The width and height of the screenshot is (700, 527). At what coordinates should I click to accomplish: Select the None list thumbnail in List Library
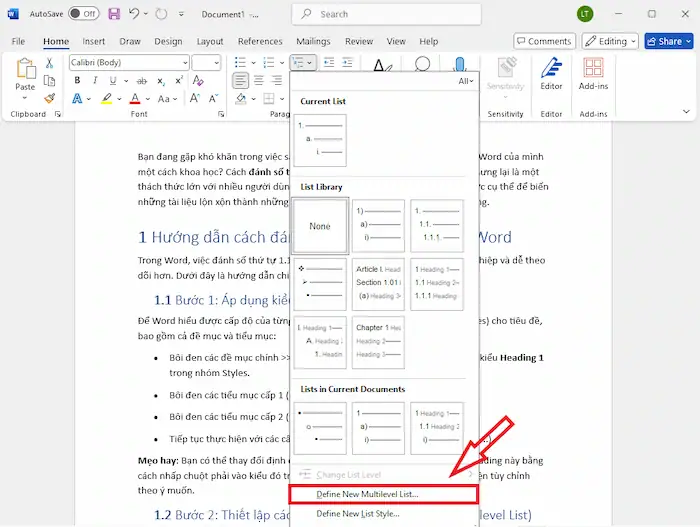coord(320,226)
